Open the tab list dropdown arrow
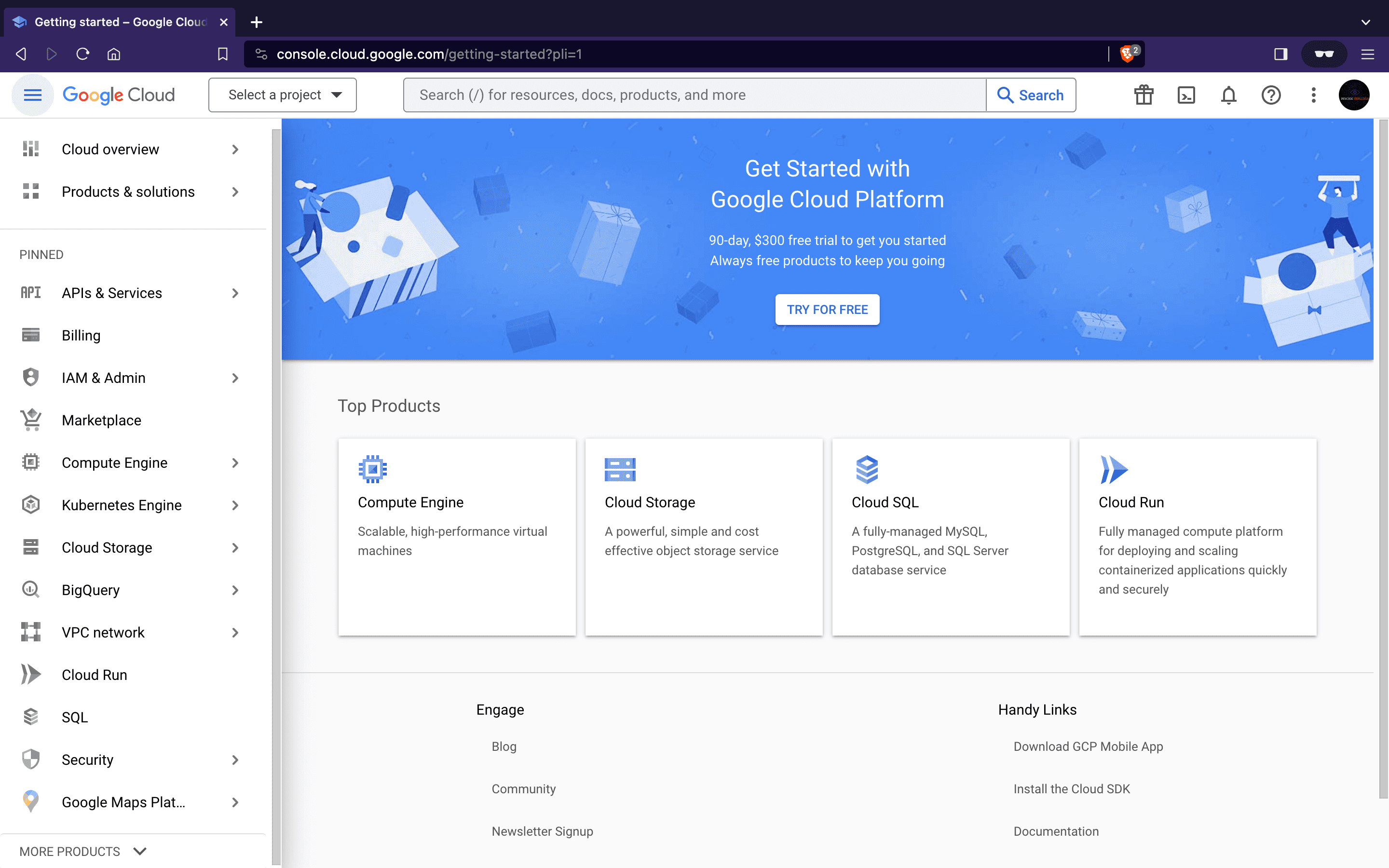This screenshot has height=868, width=1389. 1365,22
